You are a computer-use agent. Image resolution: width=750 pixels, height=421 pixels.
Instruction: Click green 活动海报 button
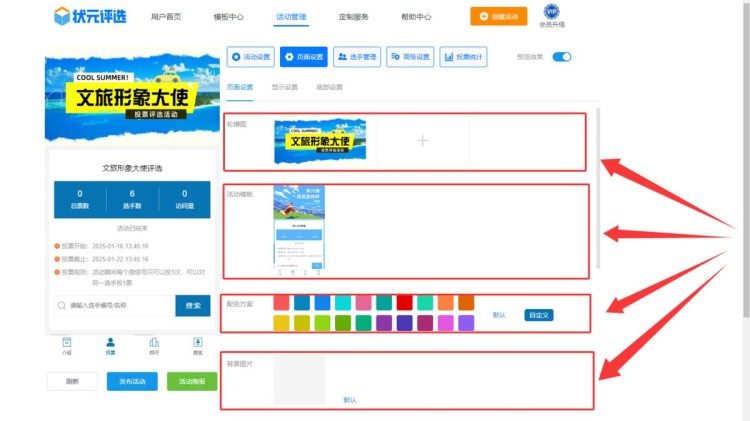(x=192, y=381)
